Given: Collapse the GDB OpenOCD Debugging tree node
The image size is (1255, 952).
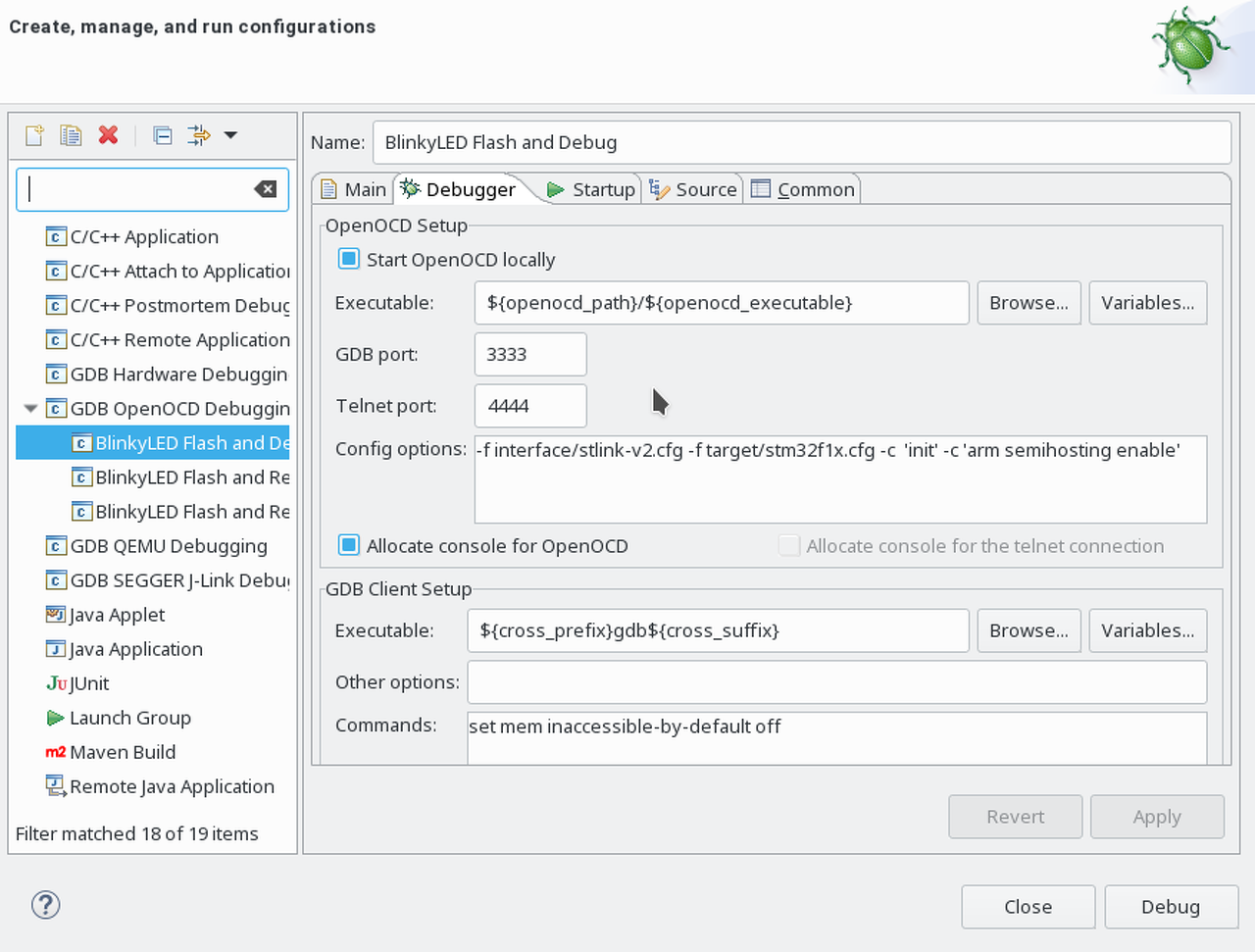Looking at the screenshot, I should 30,408.
